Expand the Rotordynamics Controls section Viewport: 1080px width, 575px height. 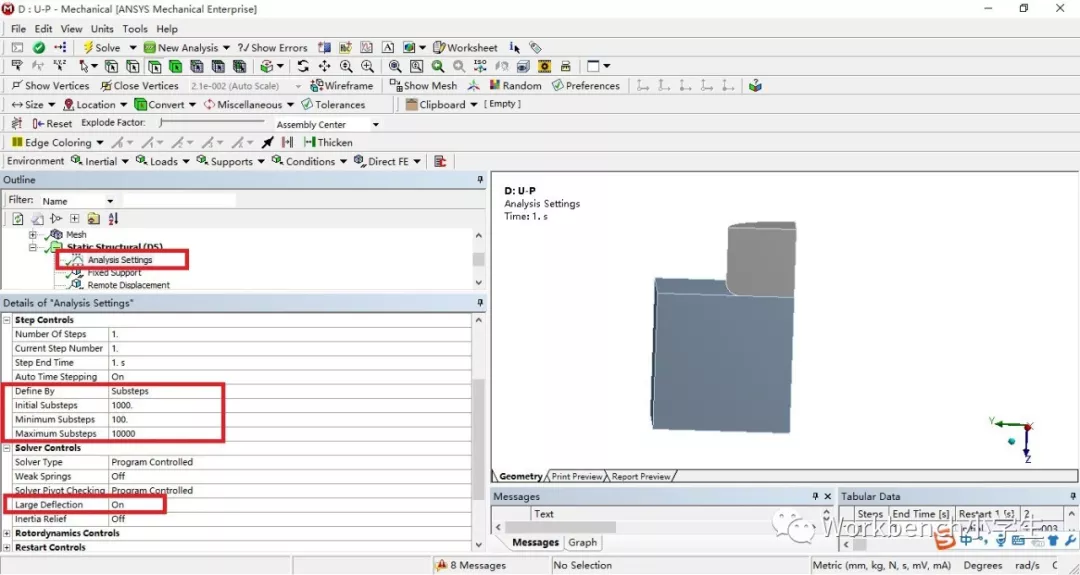coord(8,534)
